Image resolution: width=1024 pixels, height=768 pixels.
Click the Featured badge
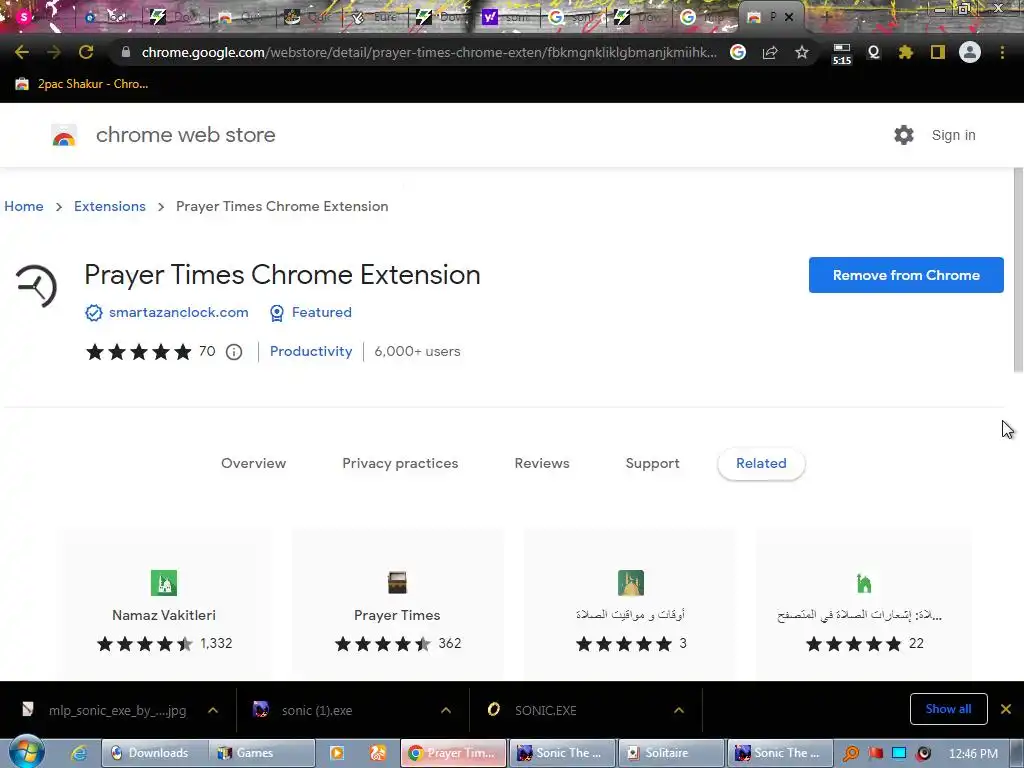311,313
